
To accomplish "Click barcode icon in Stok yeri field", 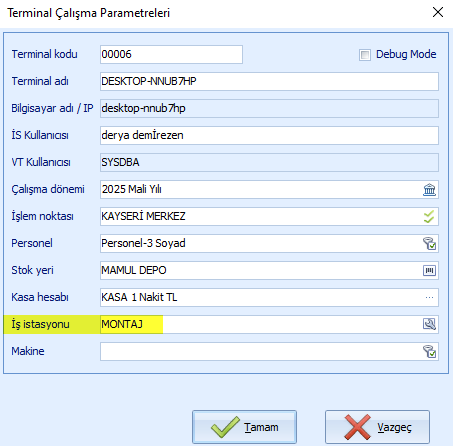I will (x=429, y=270).
